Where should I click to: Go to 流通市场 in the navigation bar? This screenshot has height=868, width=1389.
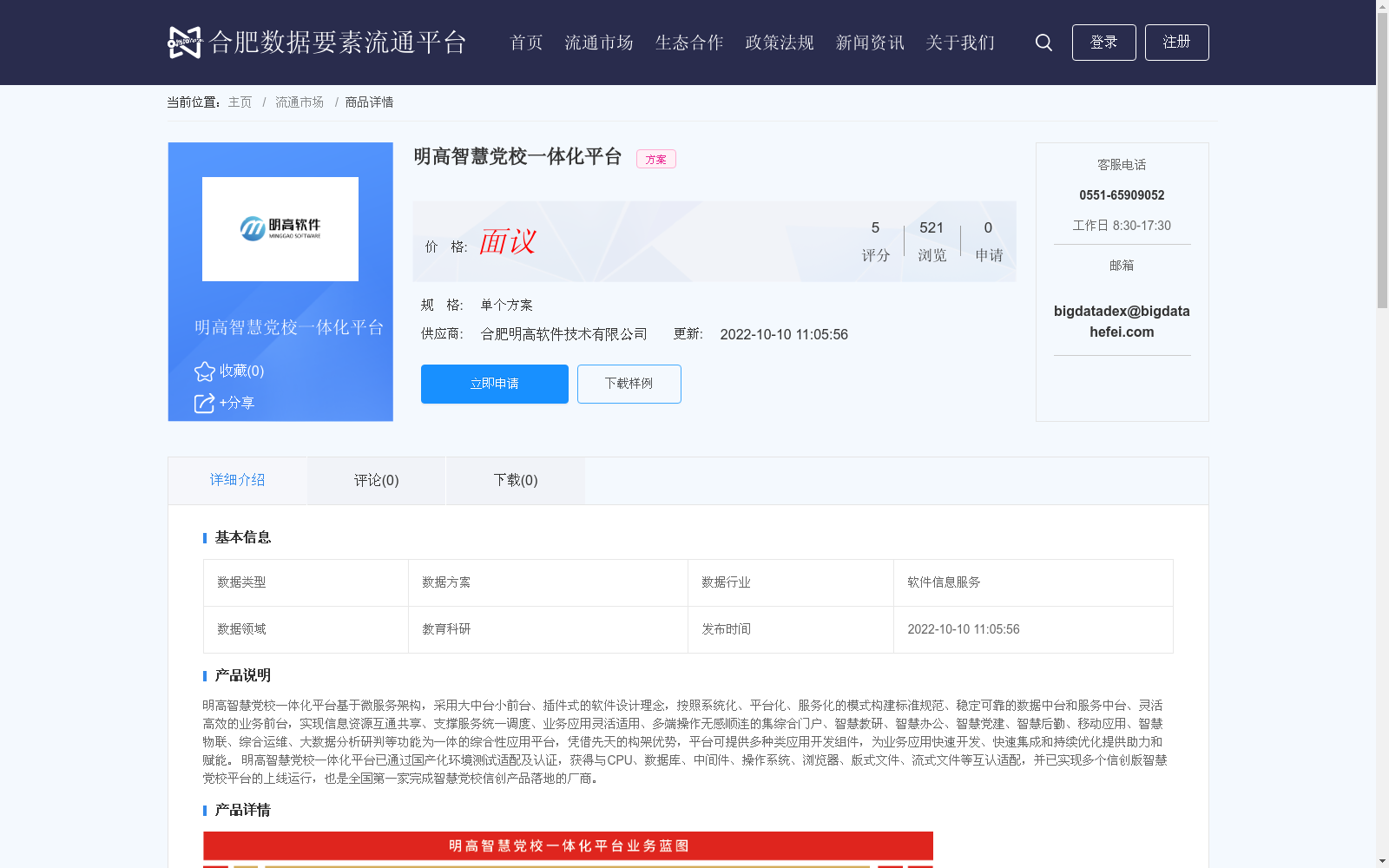click(599, 43)
